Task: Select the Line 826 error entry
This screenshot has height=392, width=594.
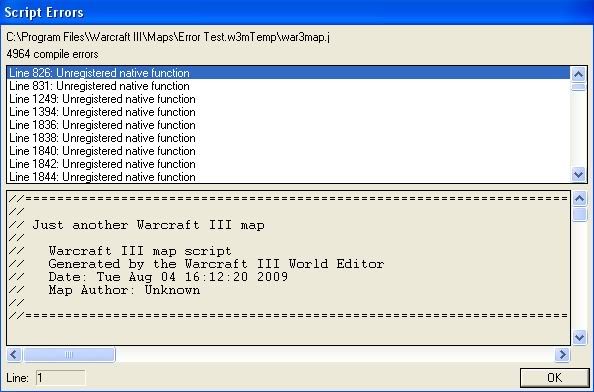Action: 289,73
